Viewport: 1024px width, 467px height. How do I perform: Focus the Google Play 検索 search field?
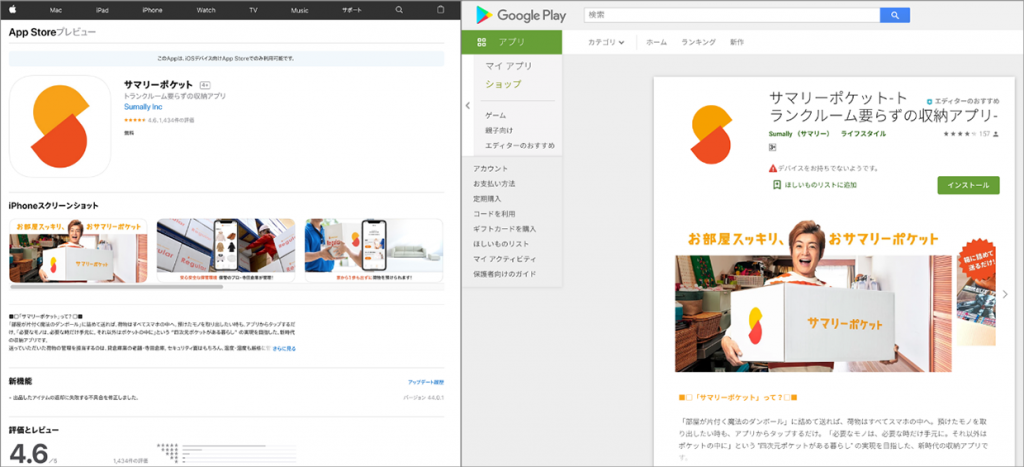[x=731, y=15]
